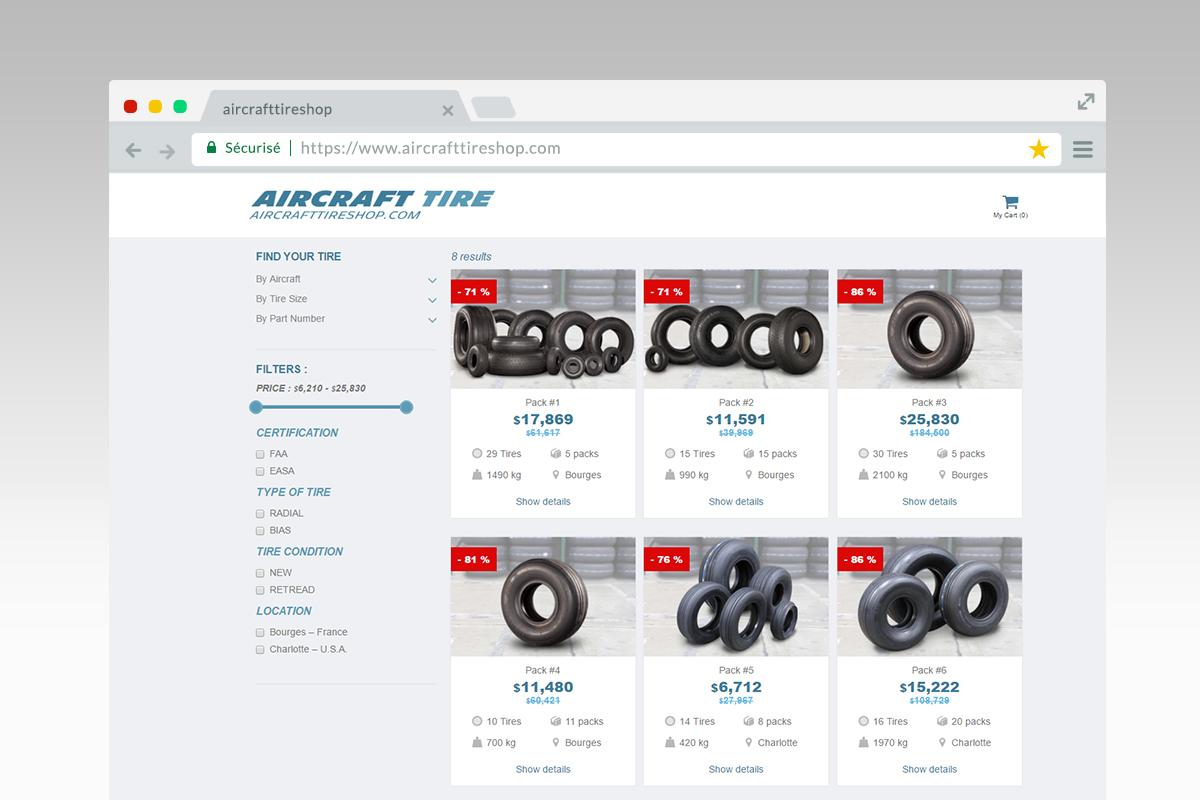Show details for Pack #6
1200x800 pixels.
click(929, 770)
